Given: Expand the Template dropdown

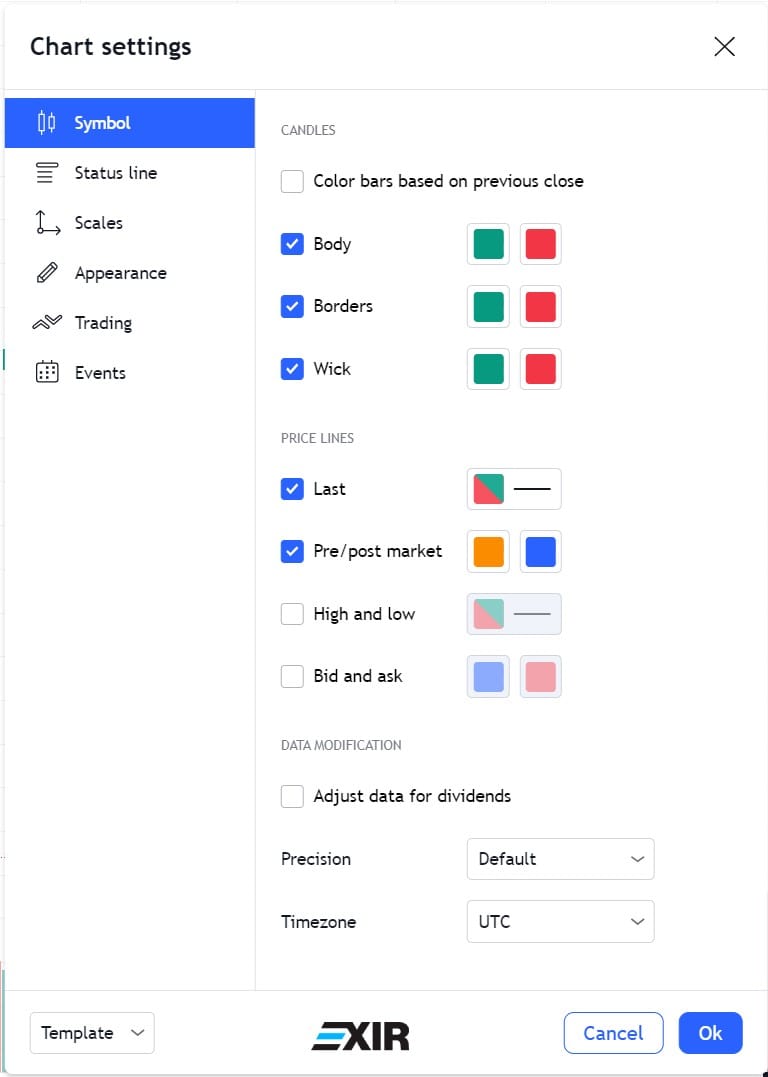Looking at the screenshot, I should pyautogui.click(x=92, y=1032).
